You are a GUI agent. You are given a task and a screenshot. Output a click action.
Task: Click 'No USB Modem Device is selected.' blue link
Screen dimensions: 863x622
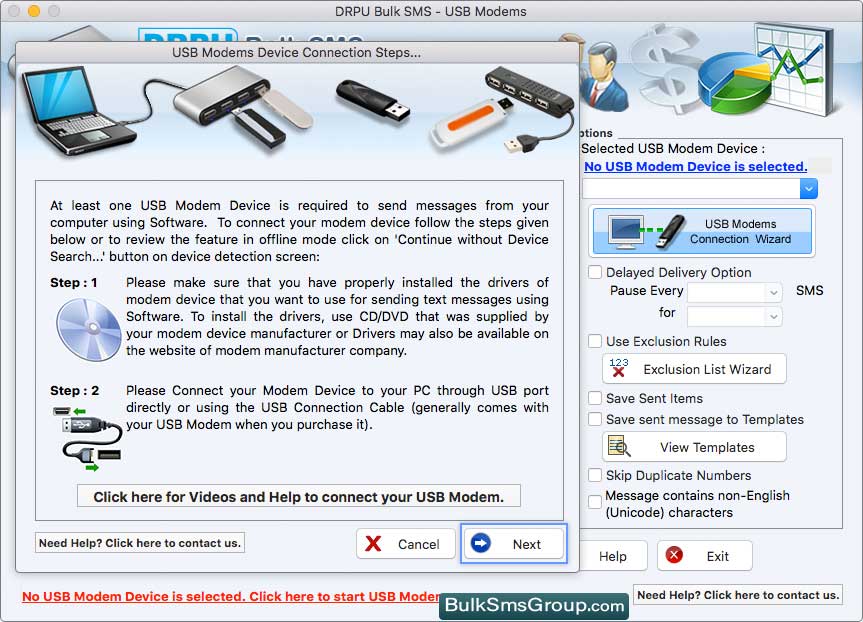pyautogui.click(x=696, y=166)
